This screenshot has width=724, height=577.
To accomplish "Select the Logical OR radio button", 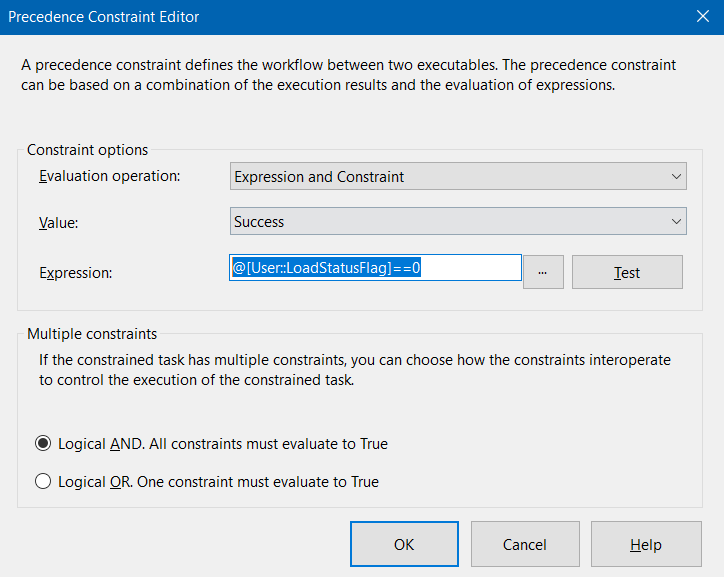I will [43, 481].
